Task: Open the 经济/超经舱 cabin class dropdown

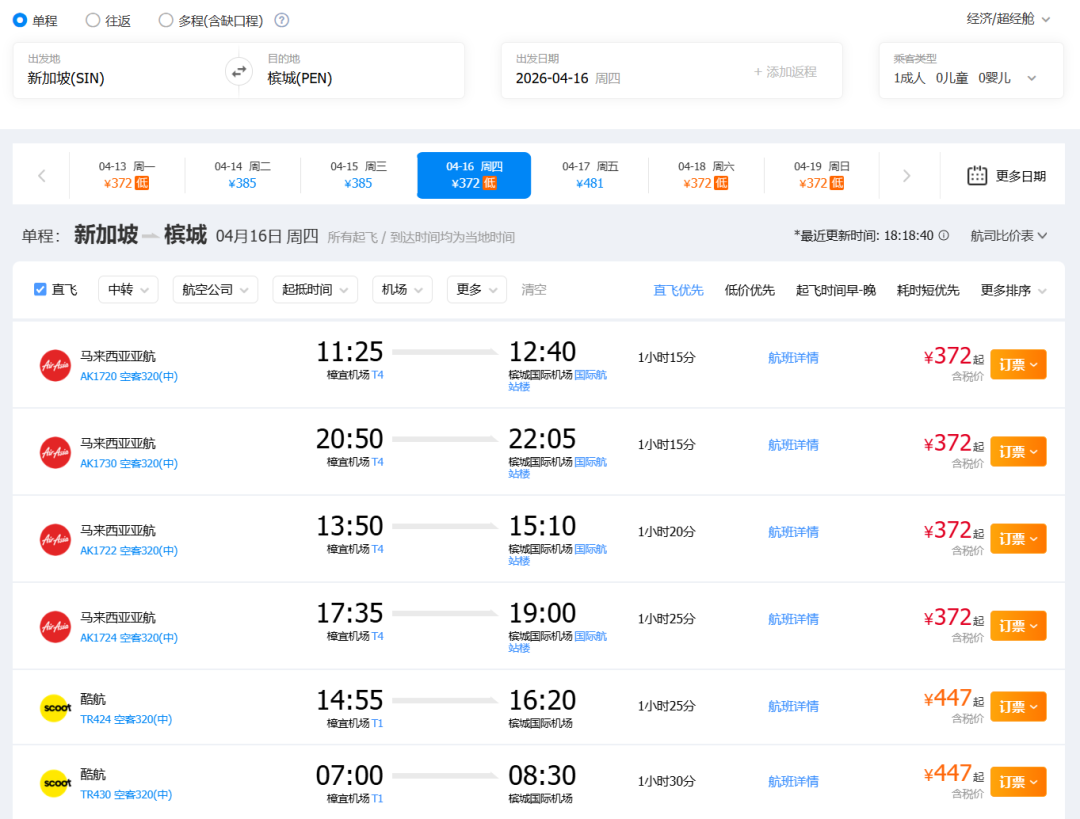Action: click(x=1008, y=19)
